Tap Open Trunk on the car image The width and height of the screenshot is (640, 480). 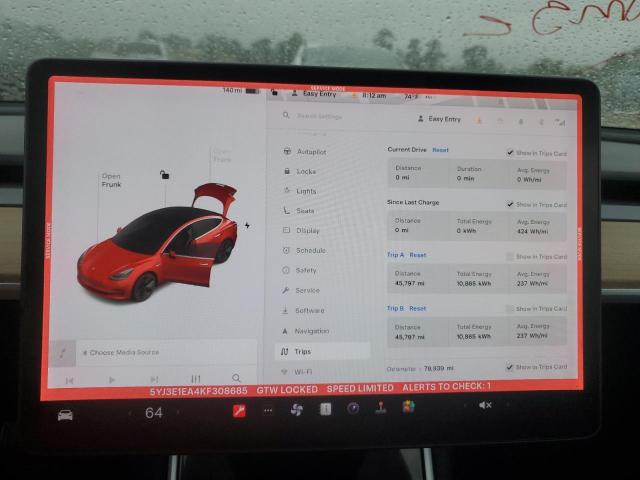[222, 156]
